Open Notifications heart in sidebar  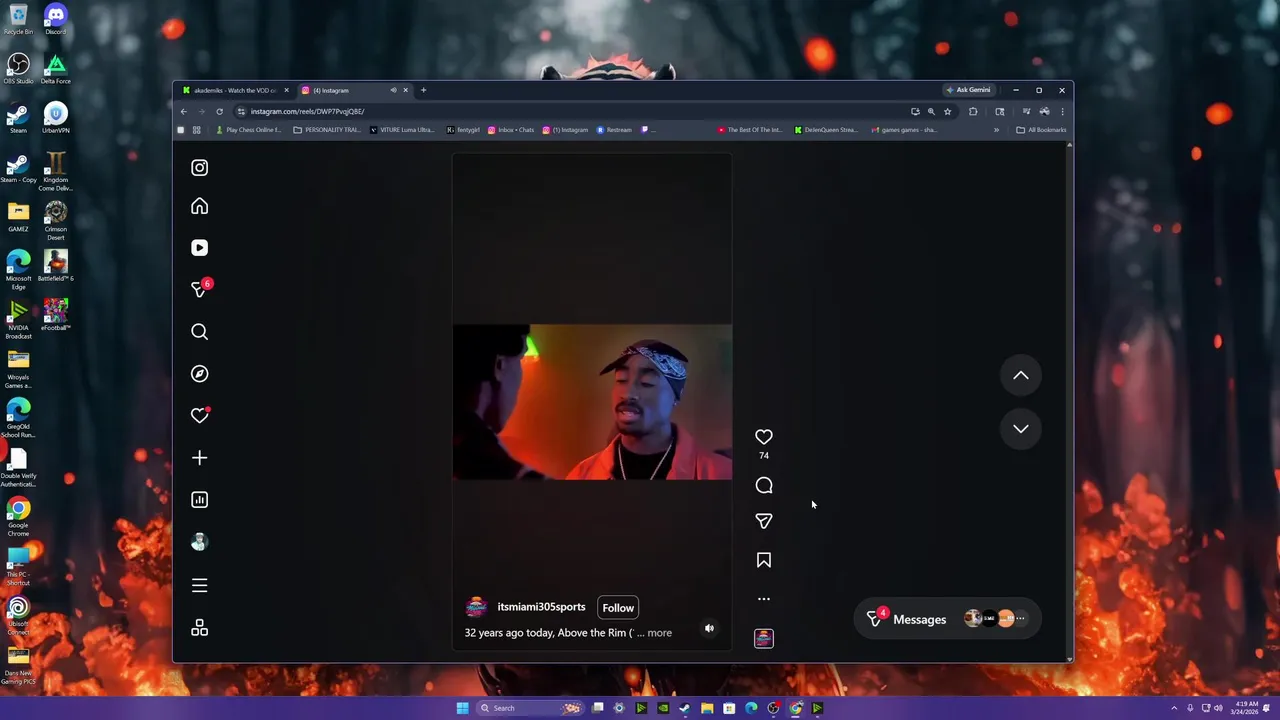(199, 416)
